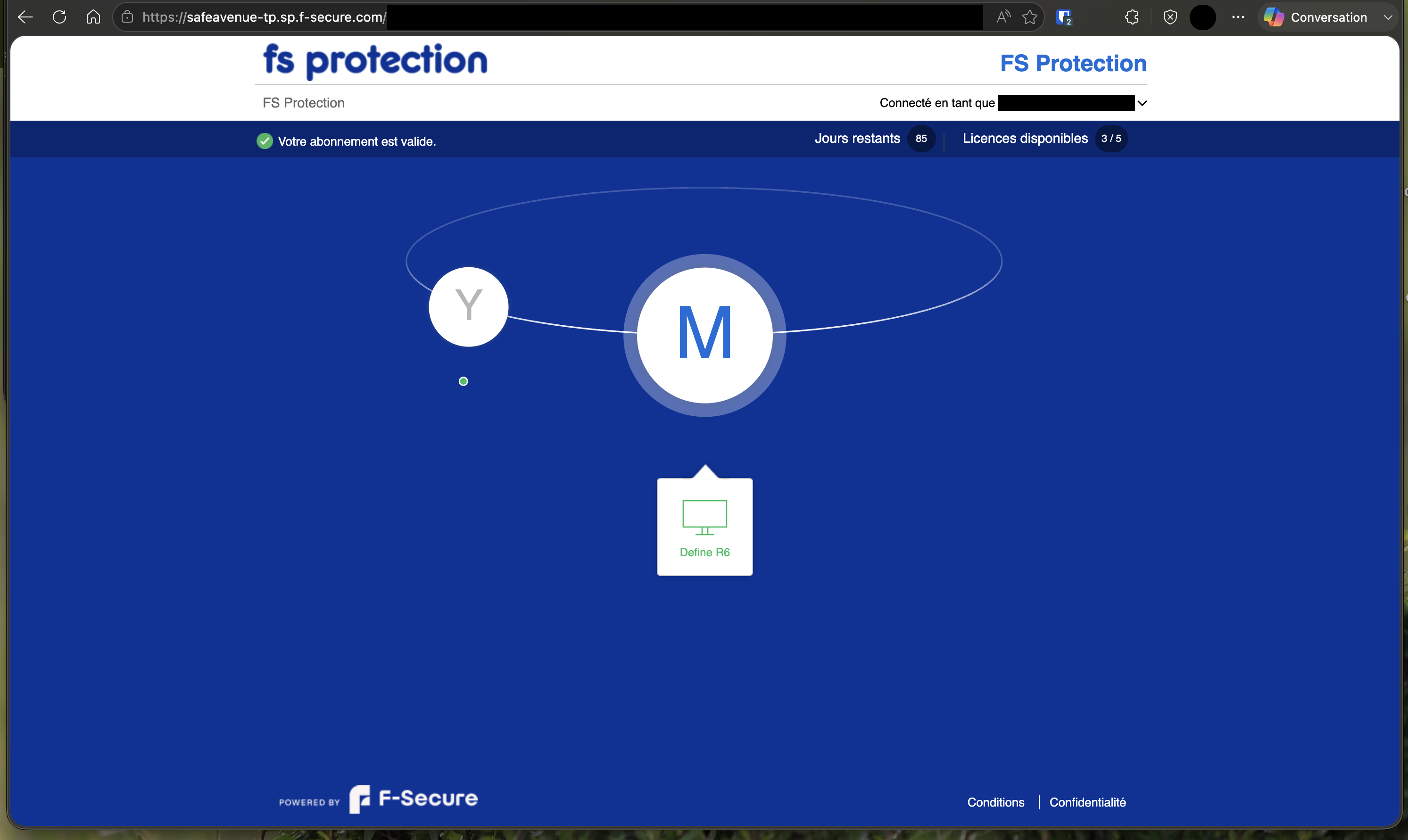Screen dimensions: 1408x840
Task: Click the green device dot under Y
Action: tap(463, 381)
